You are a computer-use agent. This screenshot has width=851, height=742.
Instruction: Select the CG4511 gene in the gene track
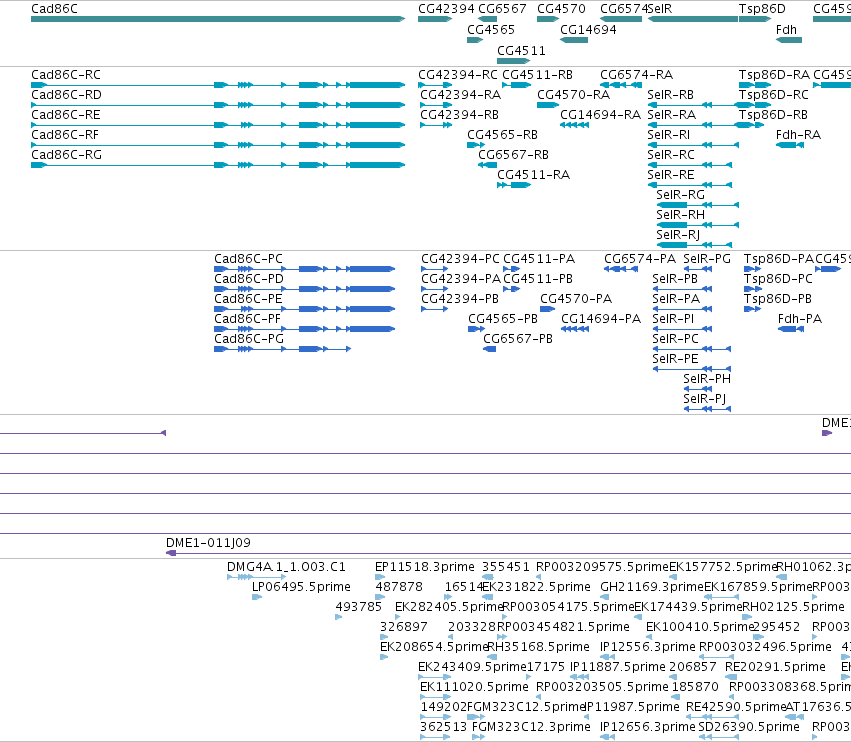click(x=513, y=61)
